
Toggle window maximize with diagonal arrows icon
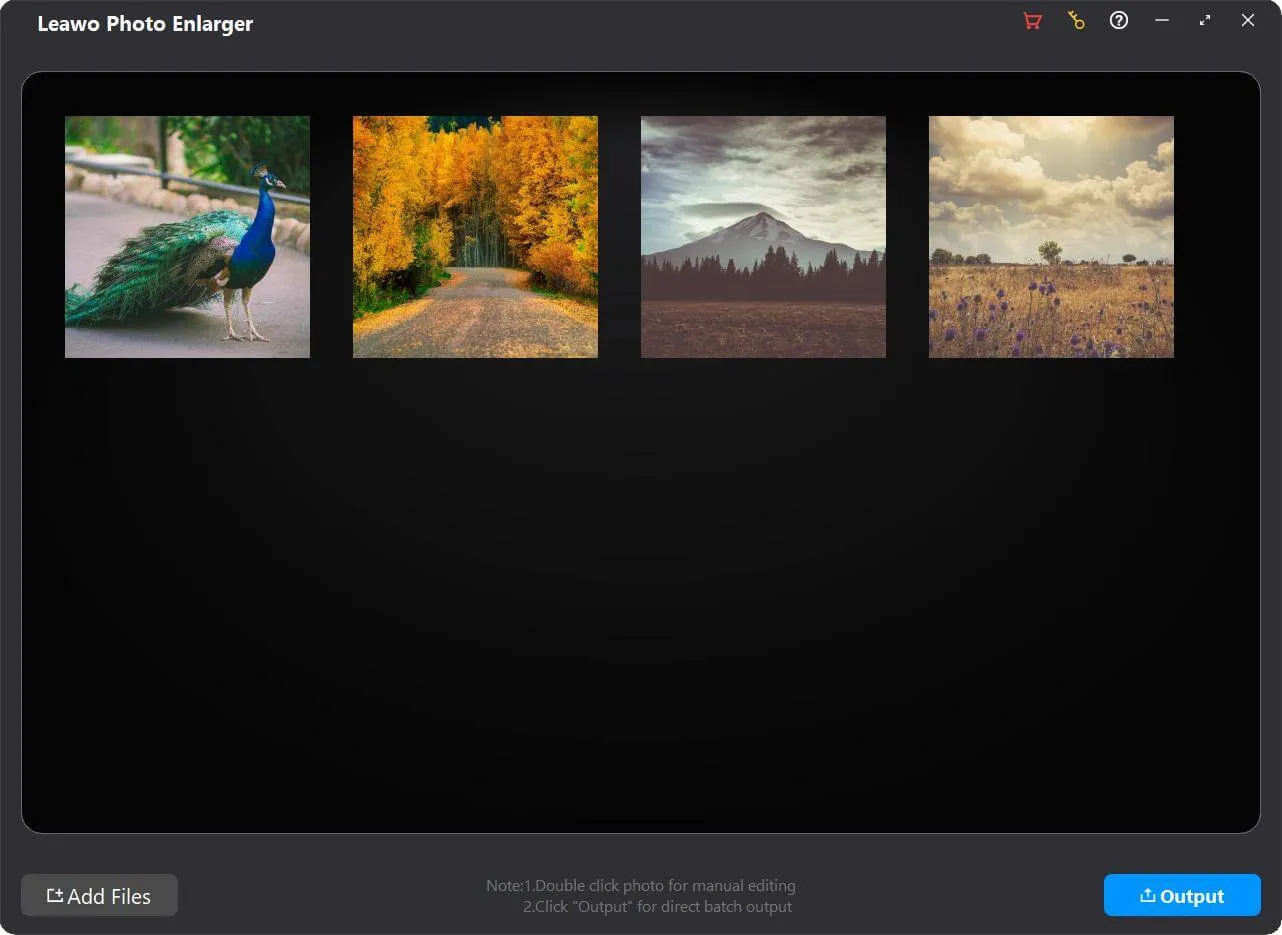pos(1205,20)
